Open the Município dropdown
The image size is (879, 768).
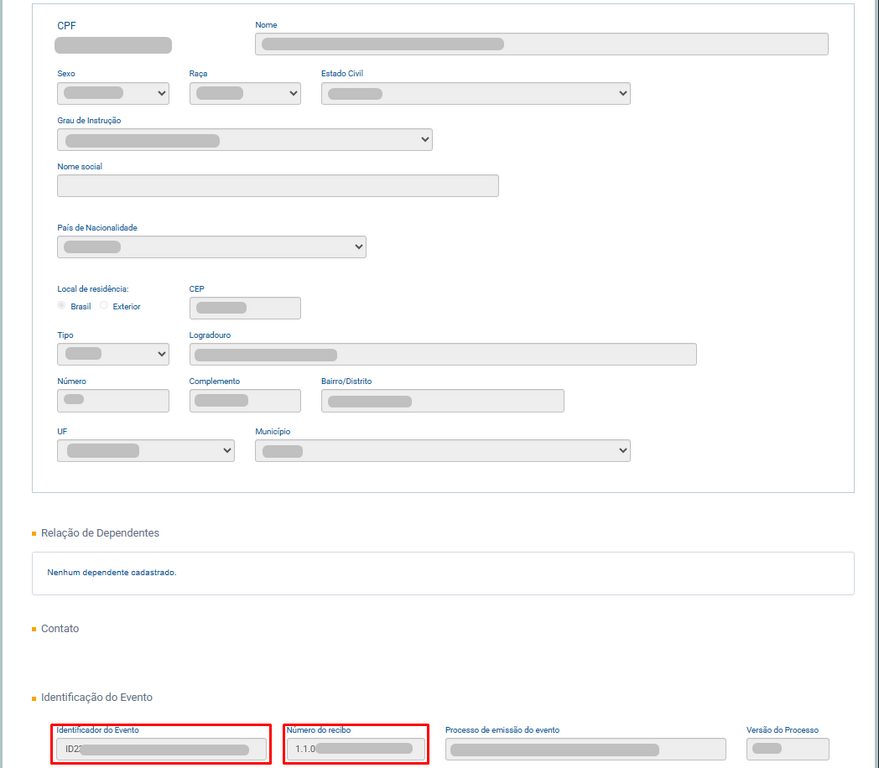click(x=442, y=451)
